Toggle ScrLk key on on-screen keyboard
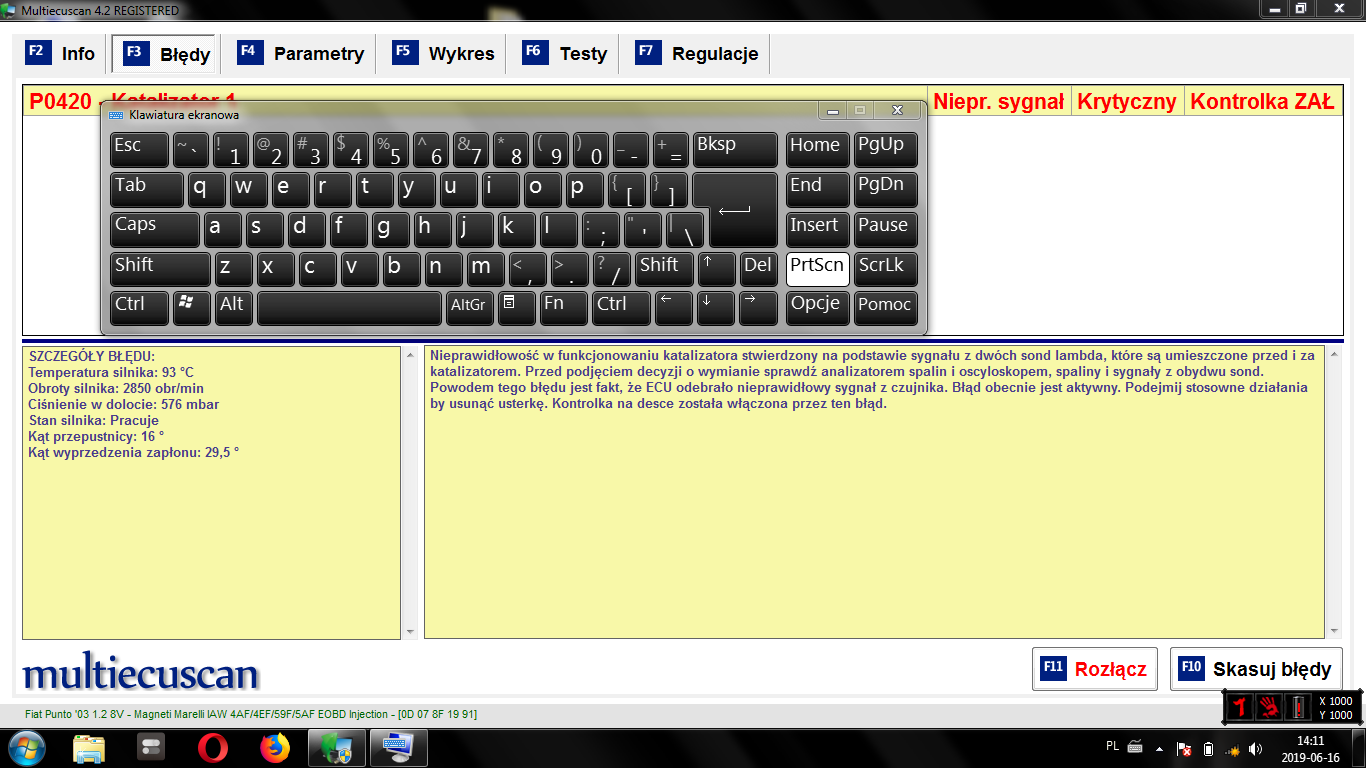Image resolution: width=1366 pixels, height=768 pixels. tap(885, 269)
